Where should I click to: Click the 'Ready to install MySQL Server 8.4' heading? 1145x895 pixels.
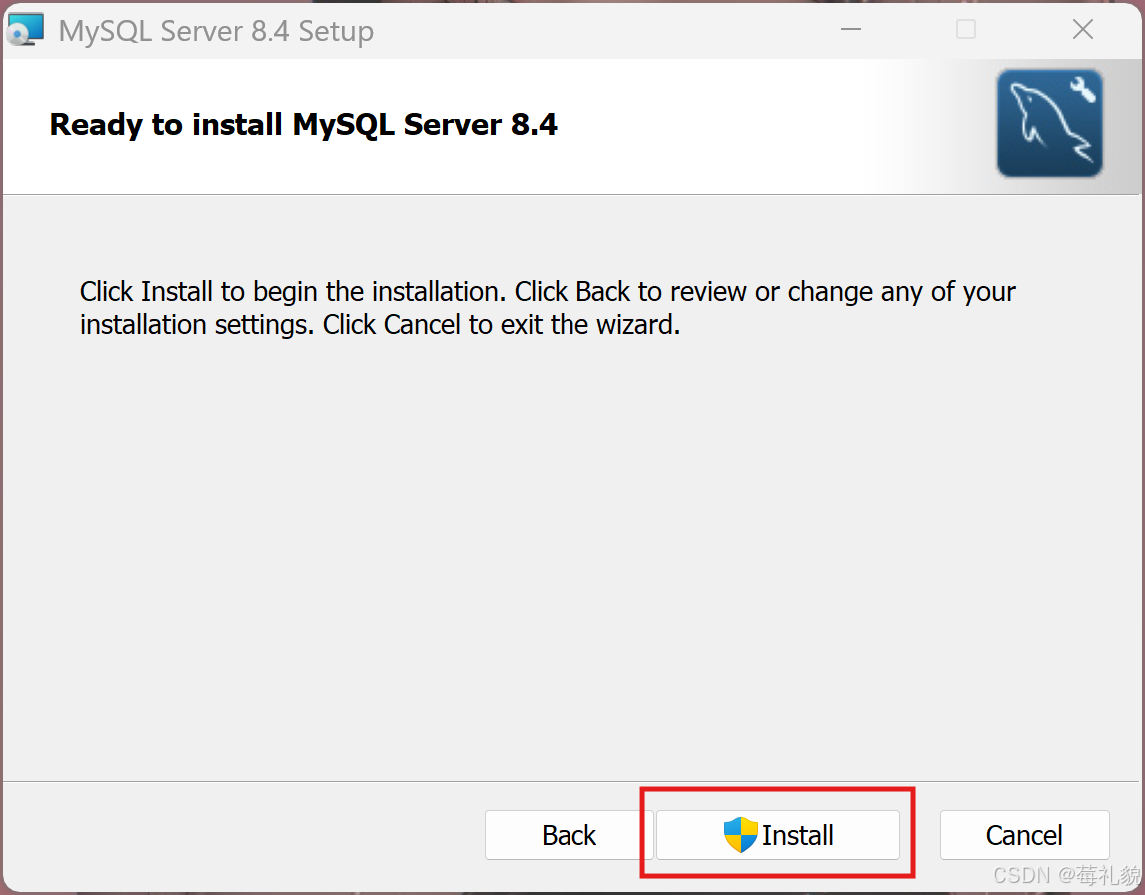click(304, 125)
